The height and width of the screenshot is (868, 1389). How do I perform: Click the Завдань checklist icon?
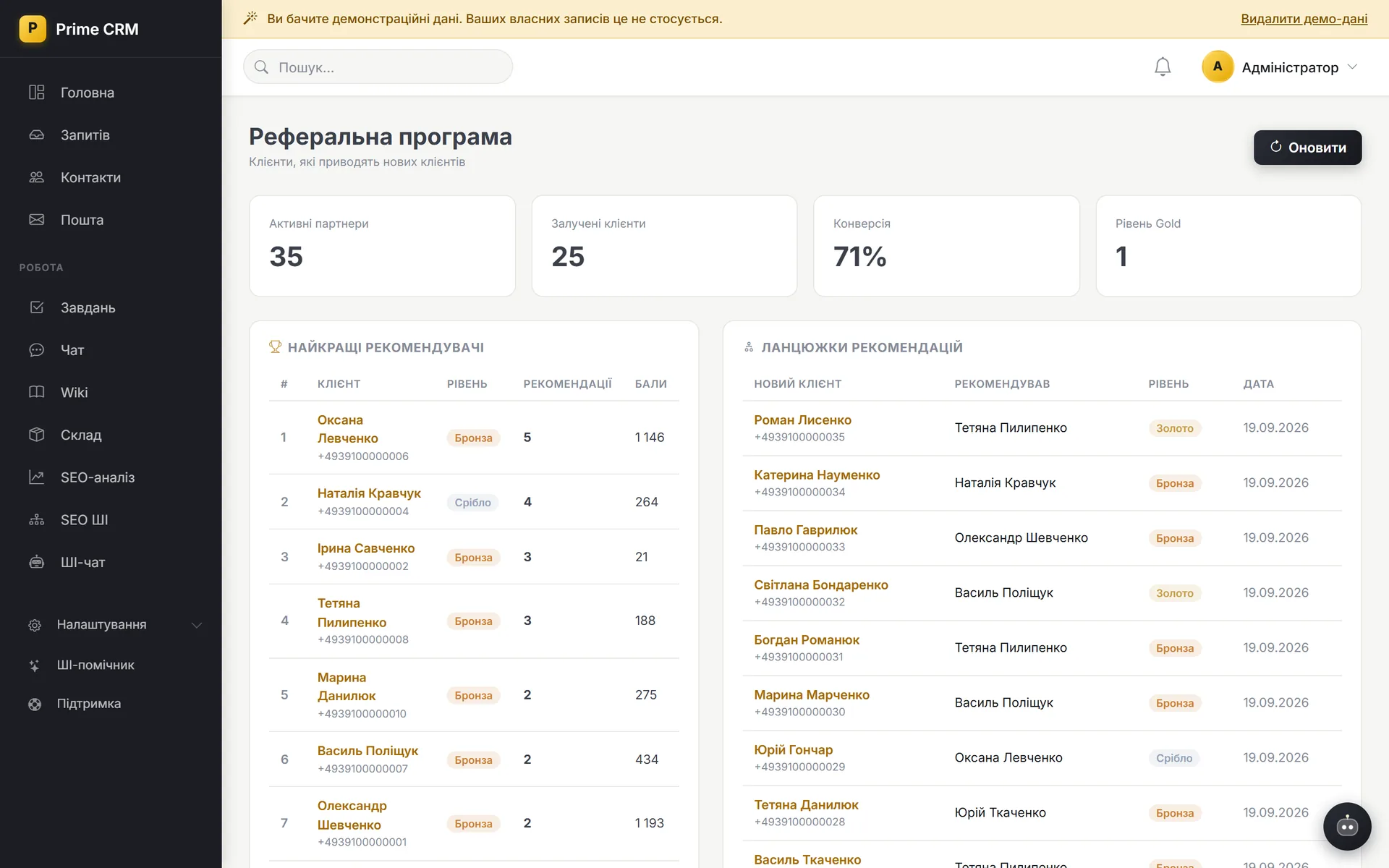pos(36,307)
